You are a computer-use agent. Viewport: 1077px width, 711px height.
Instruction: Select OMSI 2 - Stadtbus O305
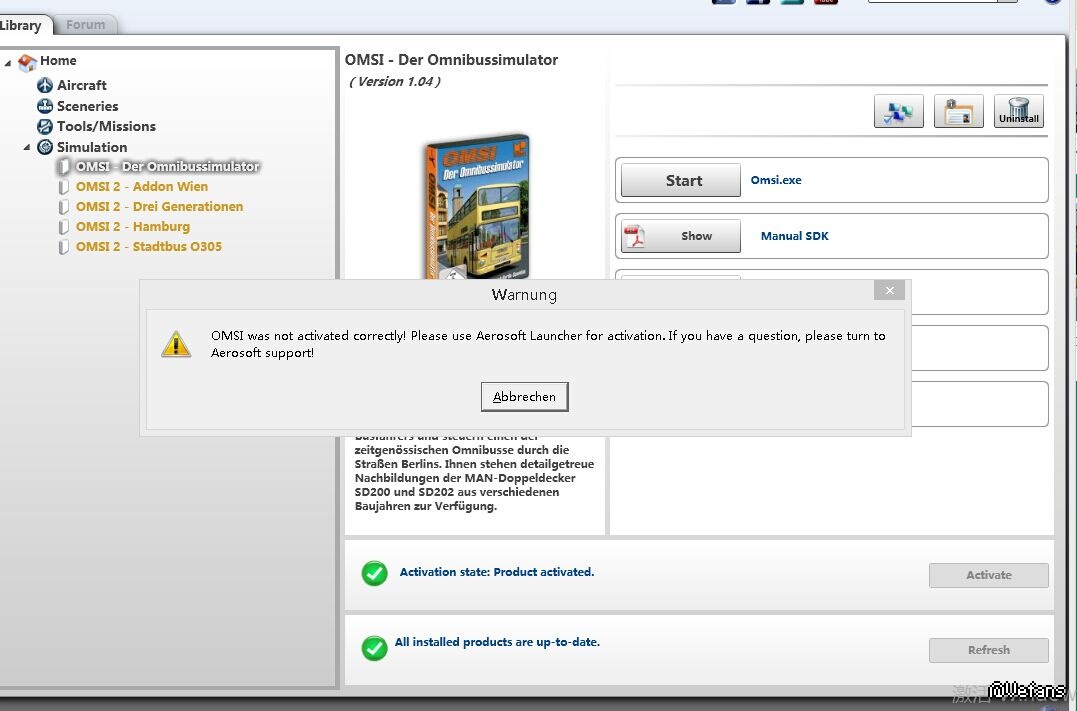(149, 247)
